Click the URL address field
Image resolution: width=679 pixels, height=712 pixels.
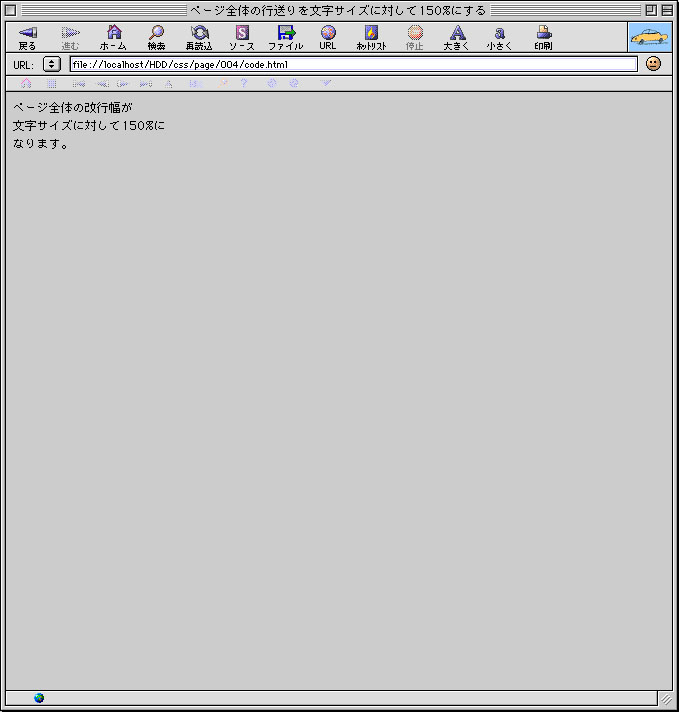(353, 64)
